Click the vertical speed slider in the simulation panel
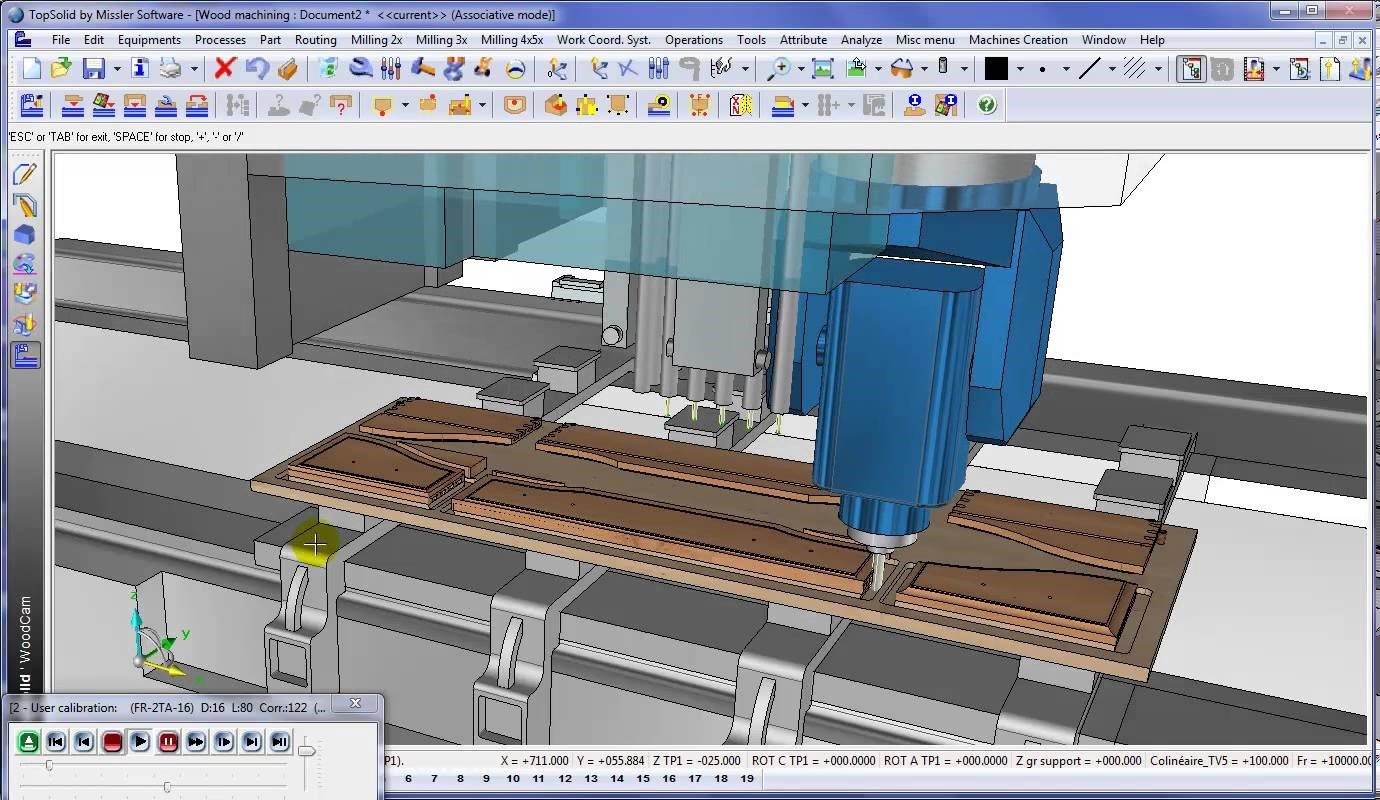 coord(307,765)
